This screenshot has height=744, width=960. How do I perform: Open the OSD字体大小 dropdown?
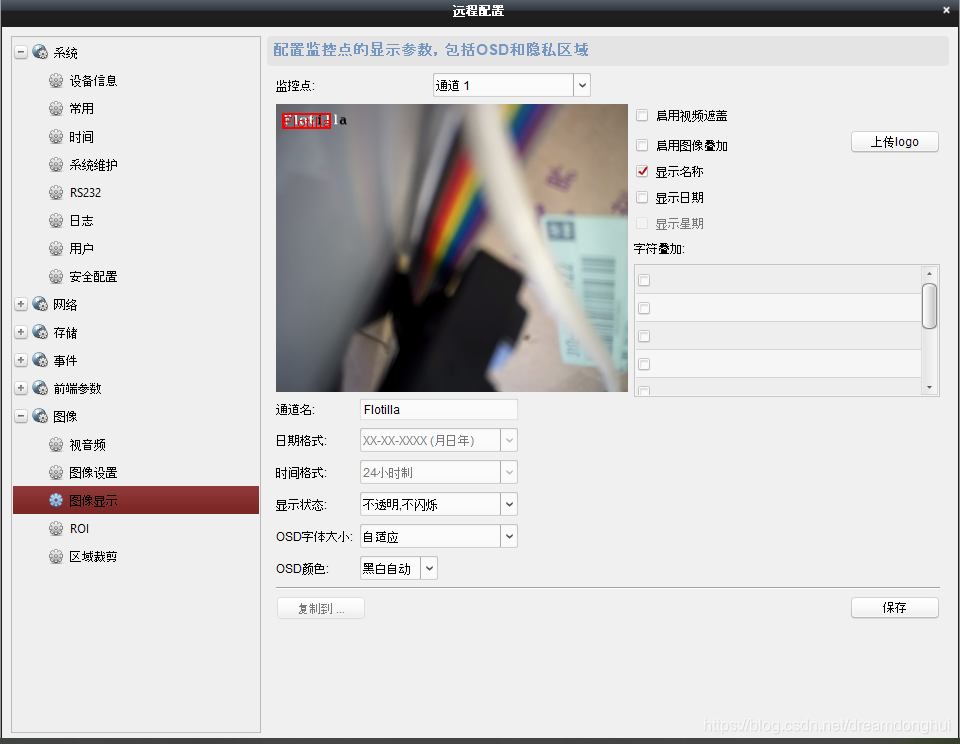pyautogui.click(x=509, y=536)
